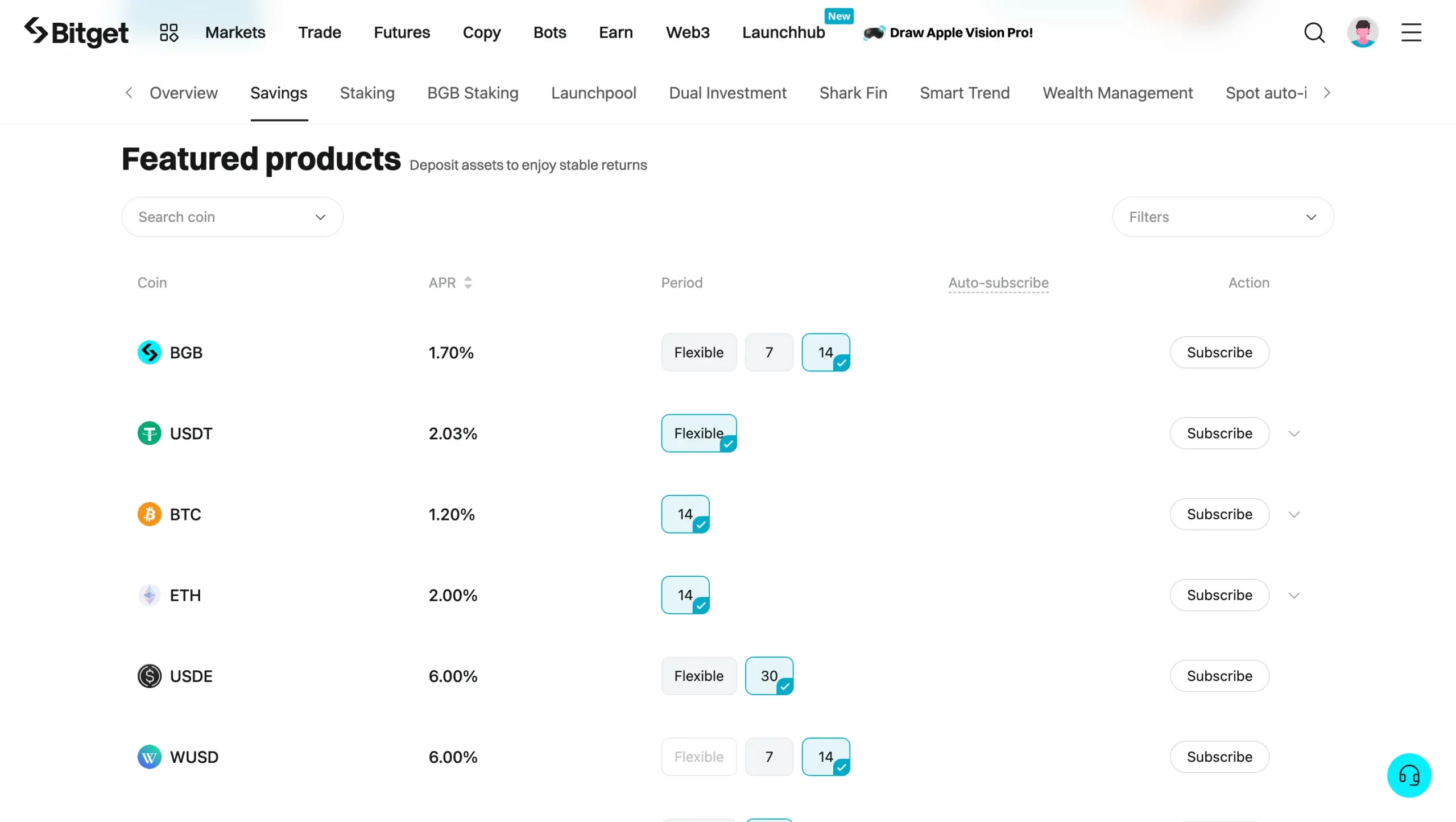The image size is (1456, 822).
Task: Subscribe to USDE savings
Action: pyautogui.click(x=1219, y=676)
